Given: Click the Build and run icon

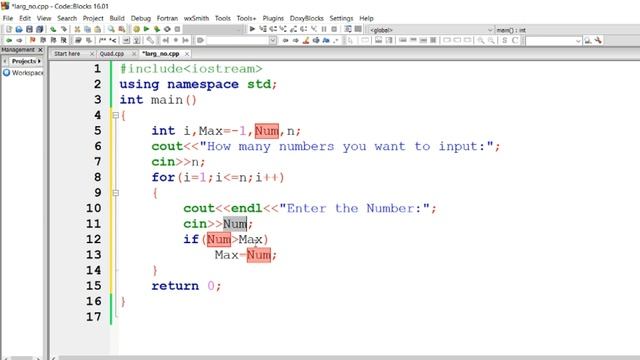Looking at the screenshot, I should coord(157,29).
